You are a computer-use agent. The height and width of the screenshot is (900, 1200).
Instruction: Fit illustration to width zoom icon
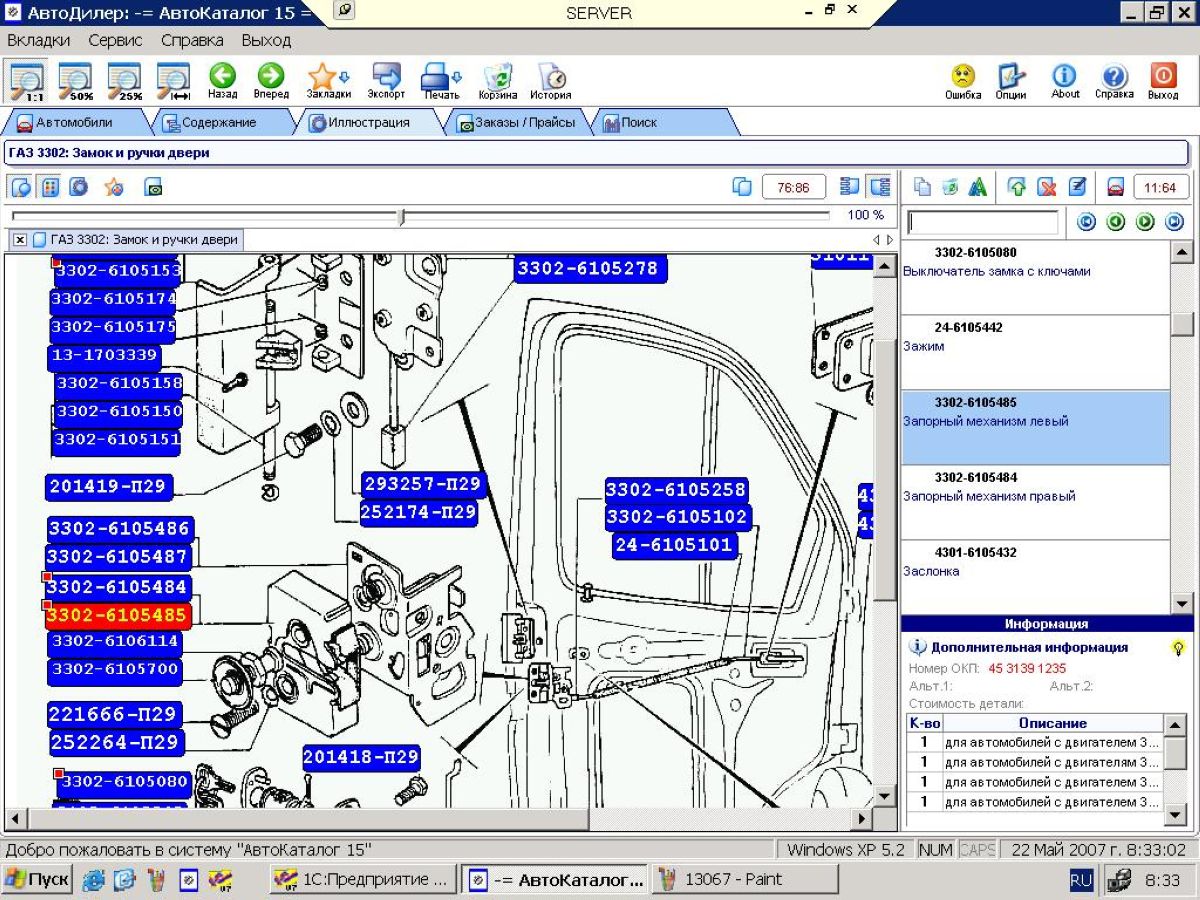(173, 81)
